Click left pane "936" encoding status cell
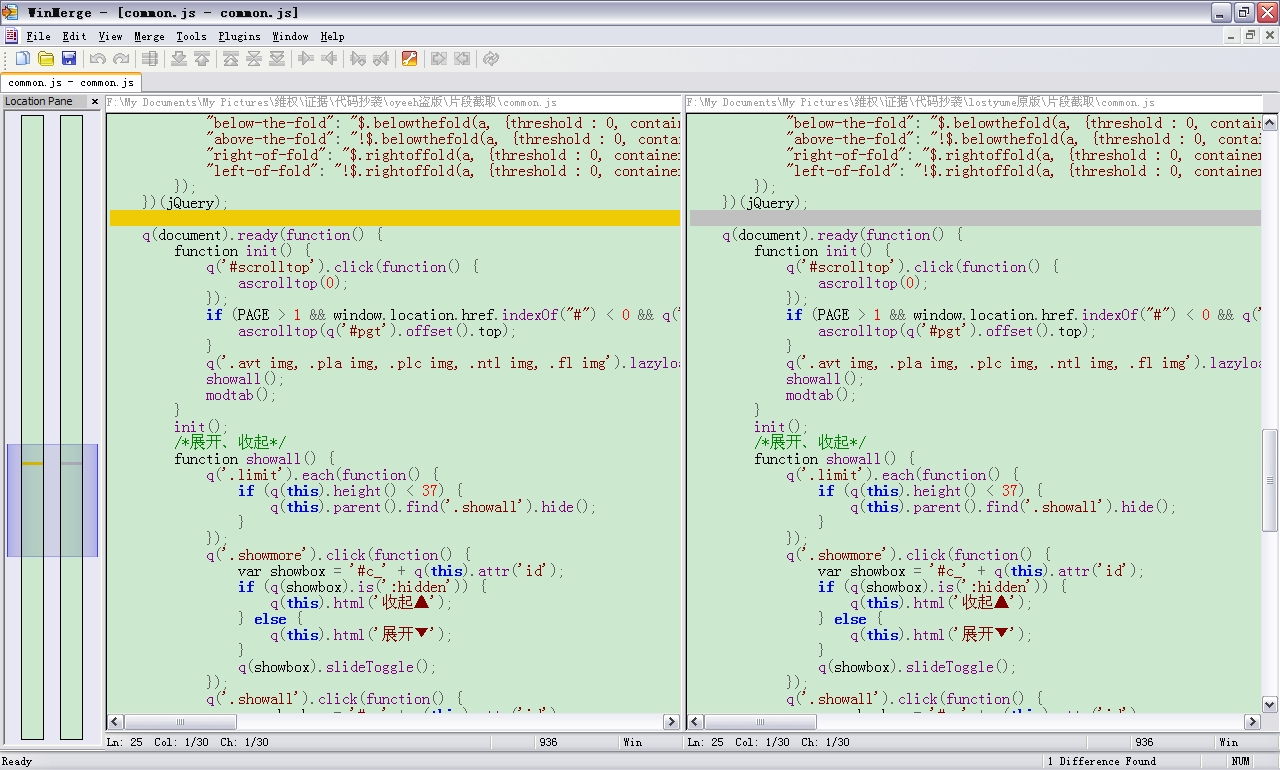Image resolution: width=1280 pixels, height=770 pixels. point(548,742)
